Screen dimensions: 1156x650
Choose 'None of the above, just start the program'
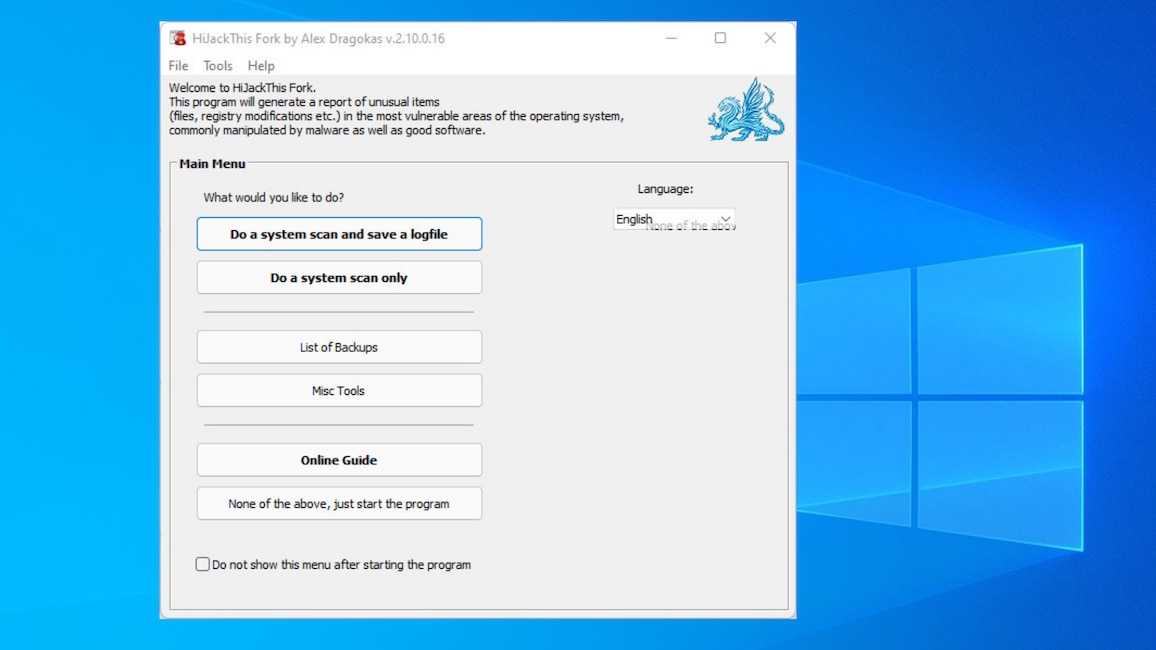pos(339,504)
